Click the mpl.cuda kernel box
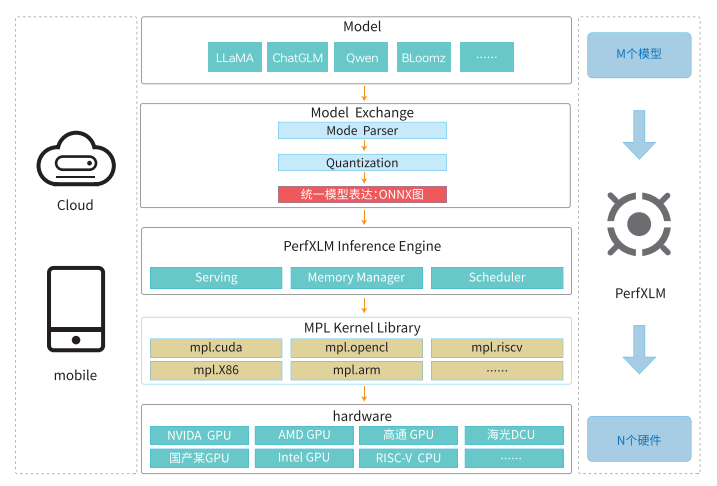The image size is (717, 486). pyautogui.click(x=216, y=348)
